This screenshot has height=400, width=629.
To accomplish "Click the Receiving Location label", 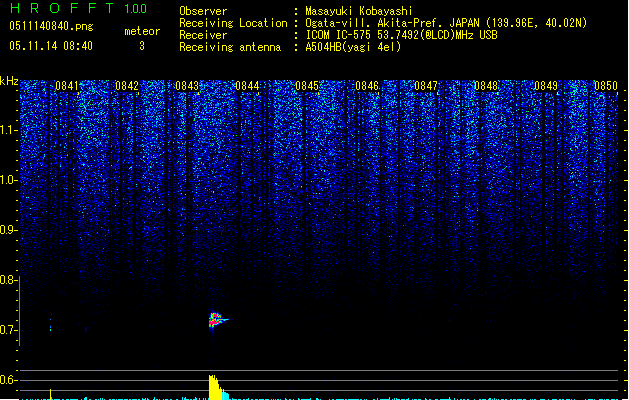I will (x=233, y=23).
